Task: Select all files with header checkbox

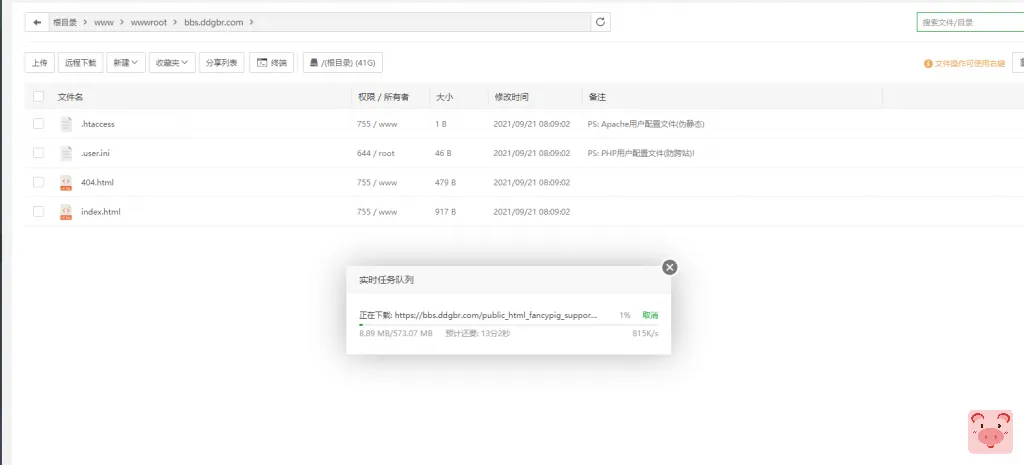Action: pos(39,97)
